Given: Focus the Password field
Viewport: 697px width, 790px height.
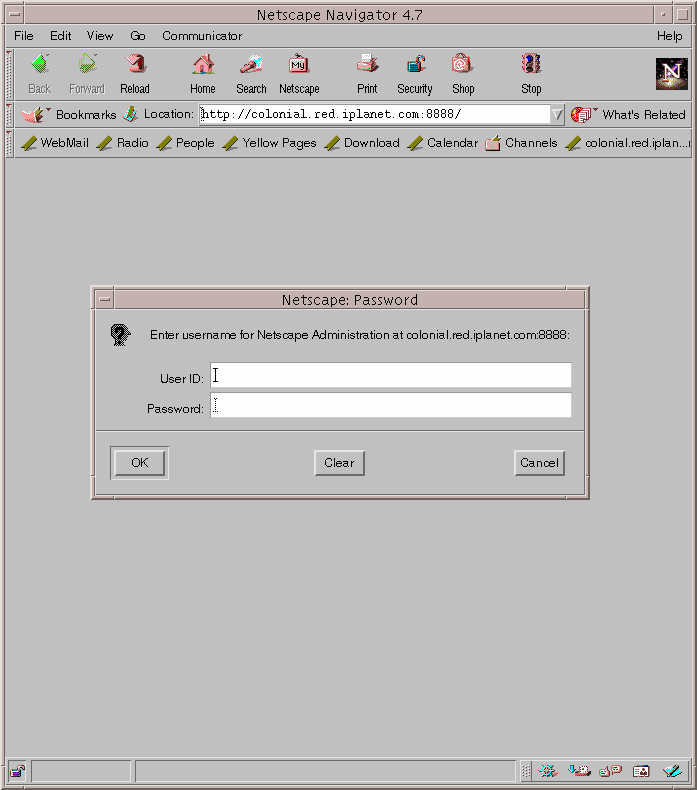Looking at the screenshot, I should pos(391,405).
